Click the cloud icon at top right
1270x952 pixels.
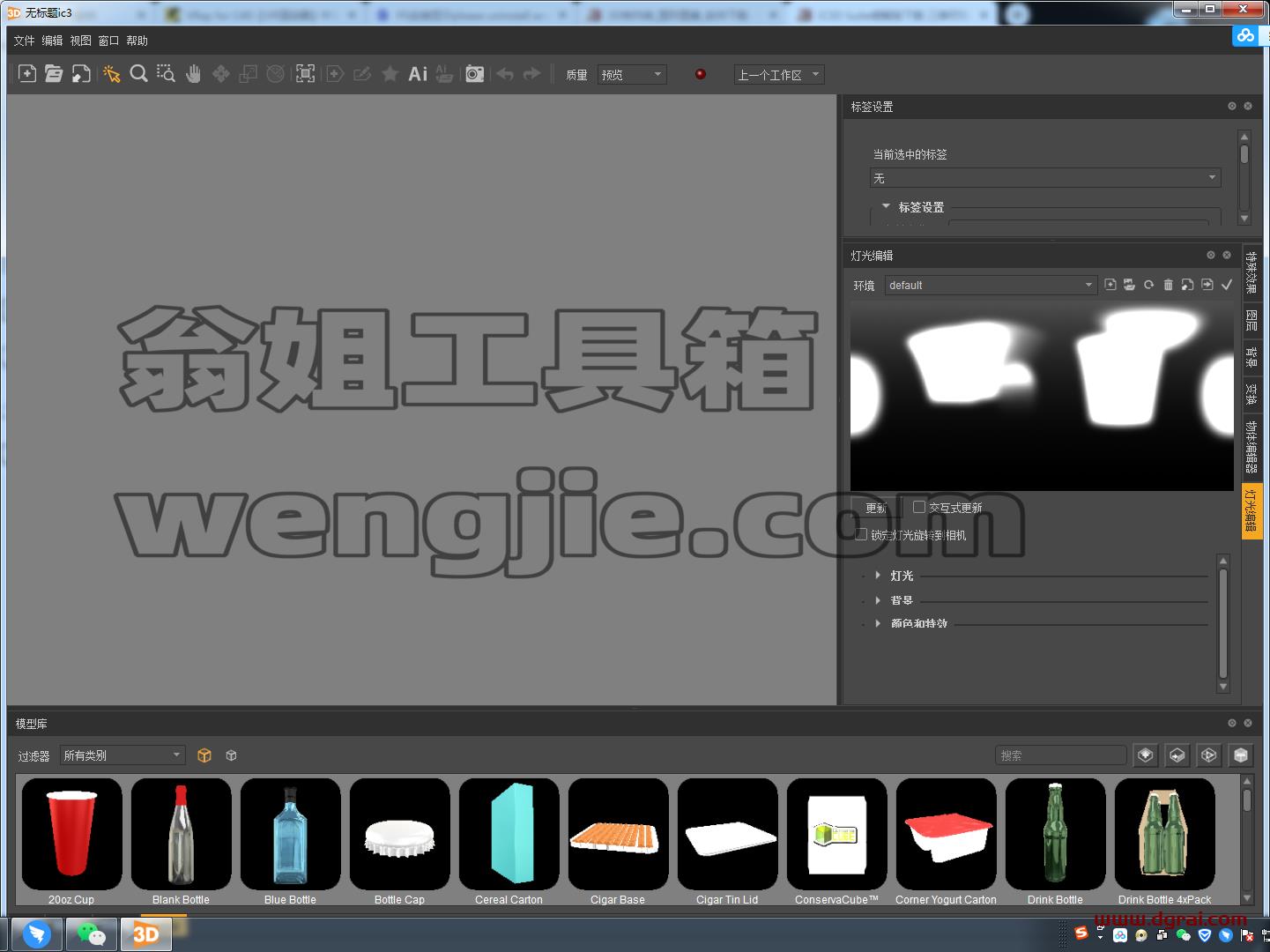coord(1244,35)
